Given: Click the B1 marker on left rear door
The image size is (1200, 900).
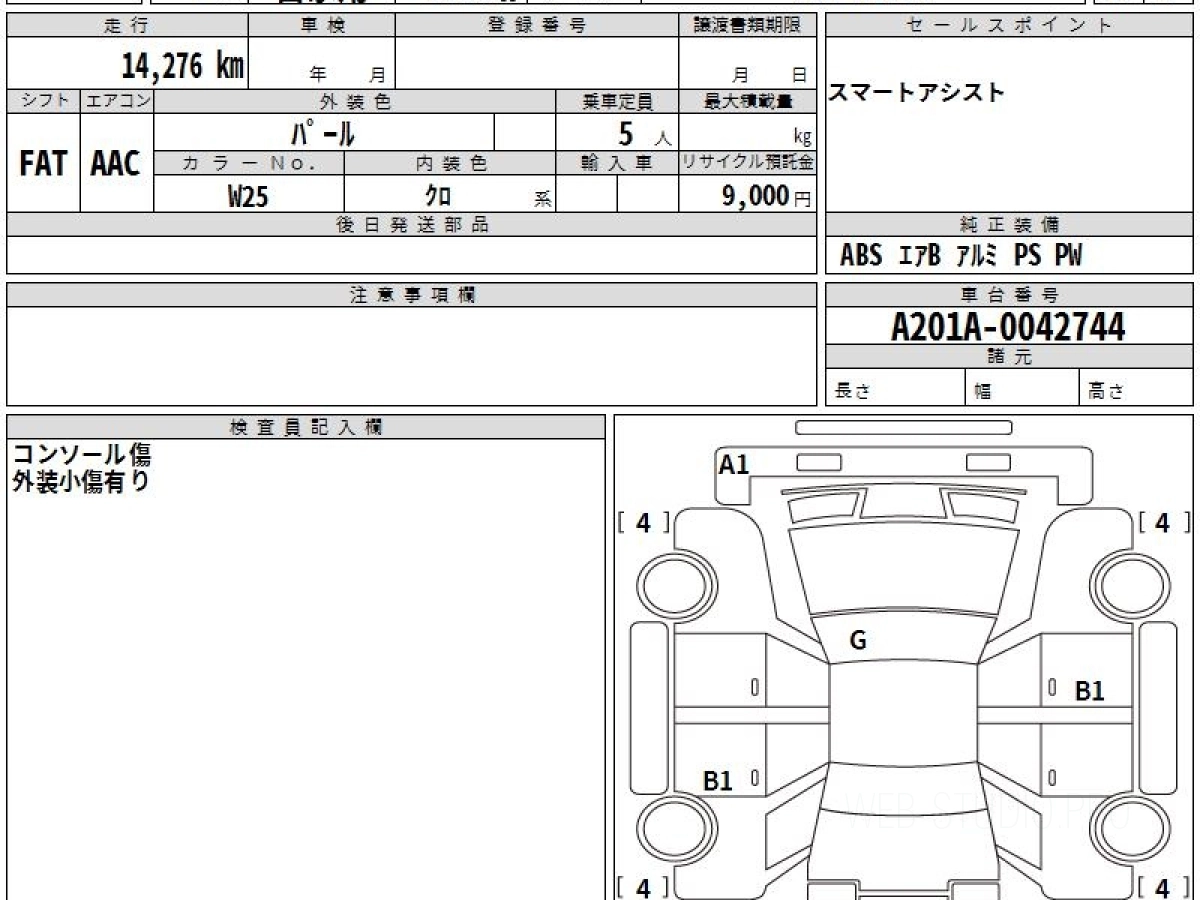Looking at the screenshot, I should click(718, 781).
